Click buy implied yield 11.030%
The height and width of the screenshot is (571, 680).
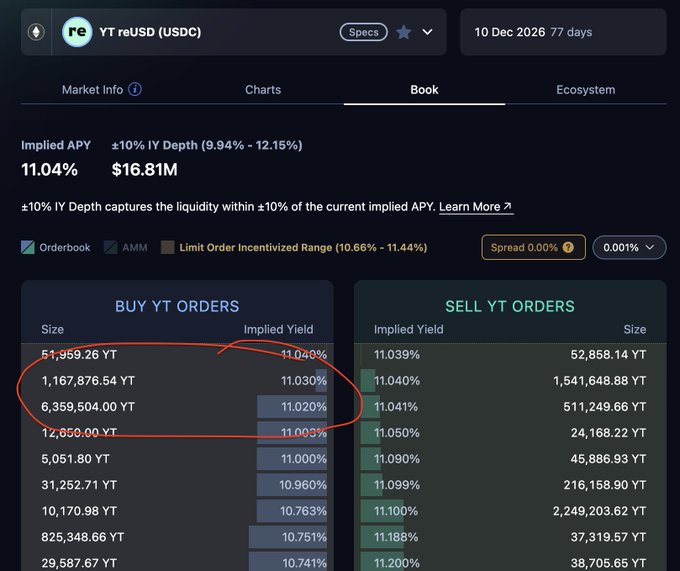click(304, 381)
